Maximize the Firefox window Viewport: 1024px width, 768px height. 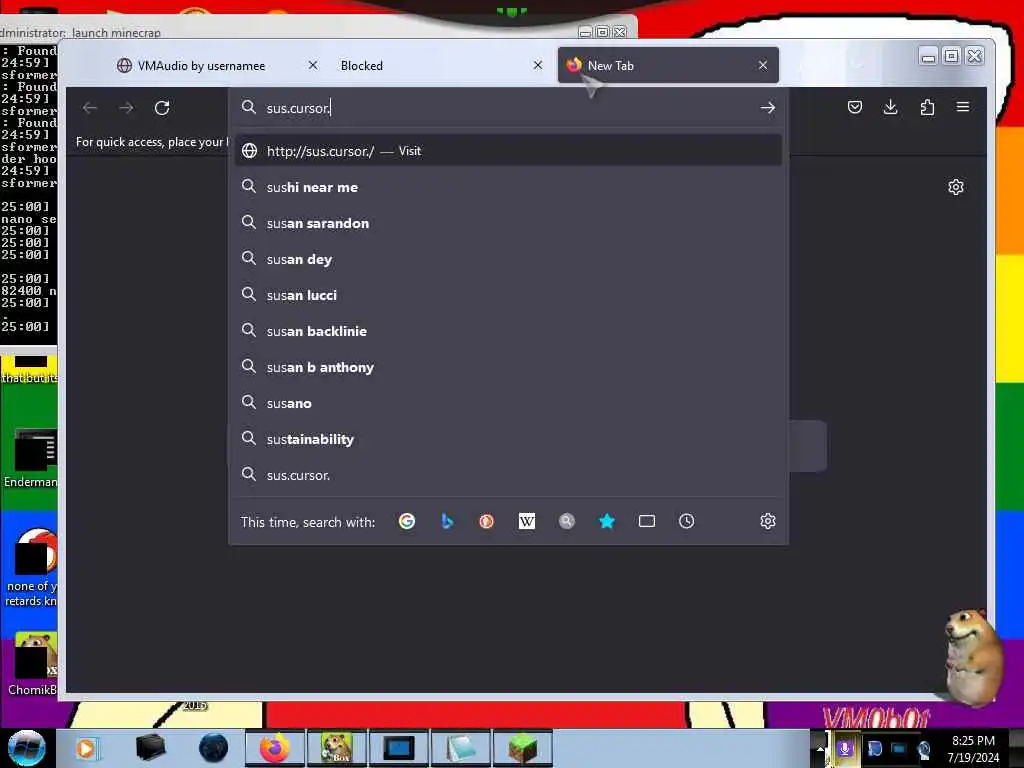[951, 57]
